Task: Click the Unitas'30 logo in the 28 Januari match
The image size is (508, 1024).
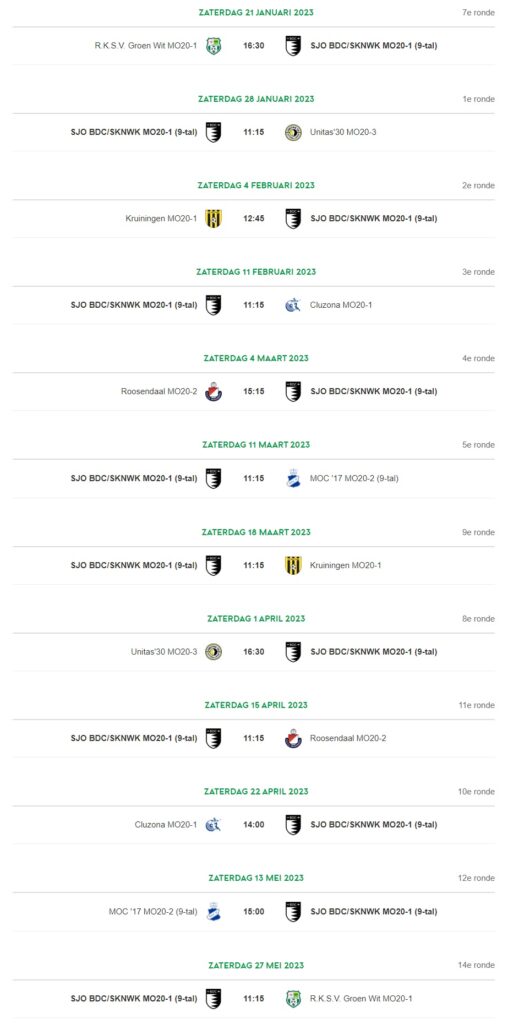Action: click(x=293, y=133)
